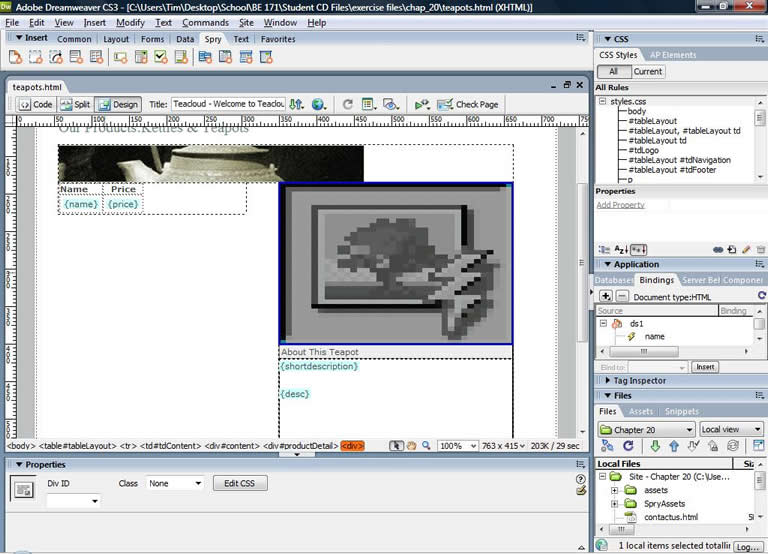The height and width of the screenshot is (554, 768).
Task: Switch to Split view
Action: 75,104
